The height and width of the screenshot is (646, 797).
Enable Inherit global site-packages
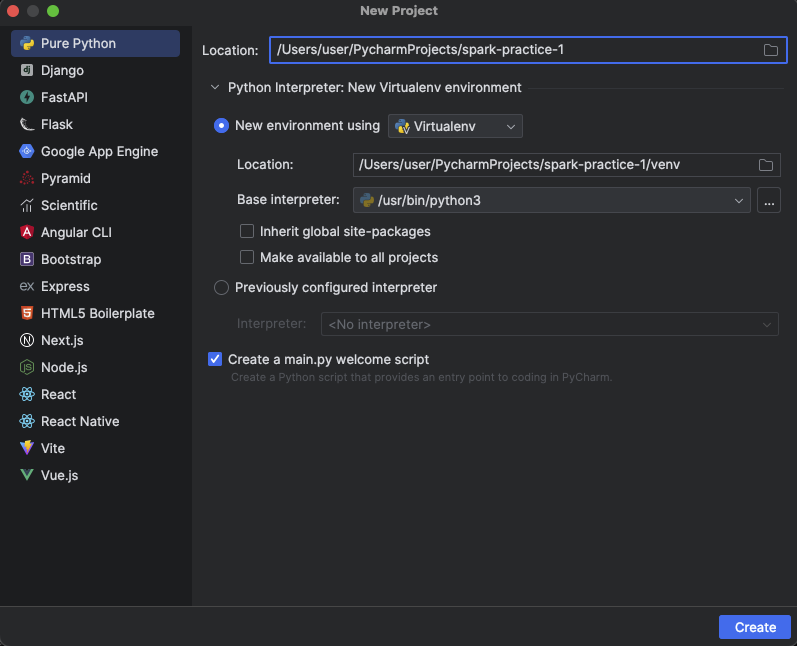point(247,231)
